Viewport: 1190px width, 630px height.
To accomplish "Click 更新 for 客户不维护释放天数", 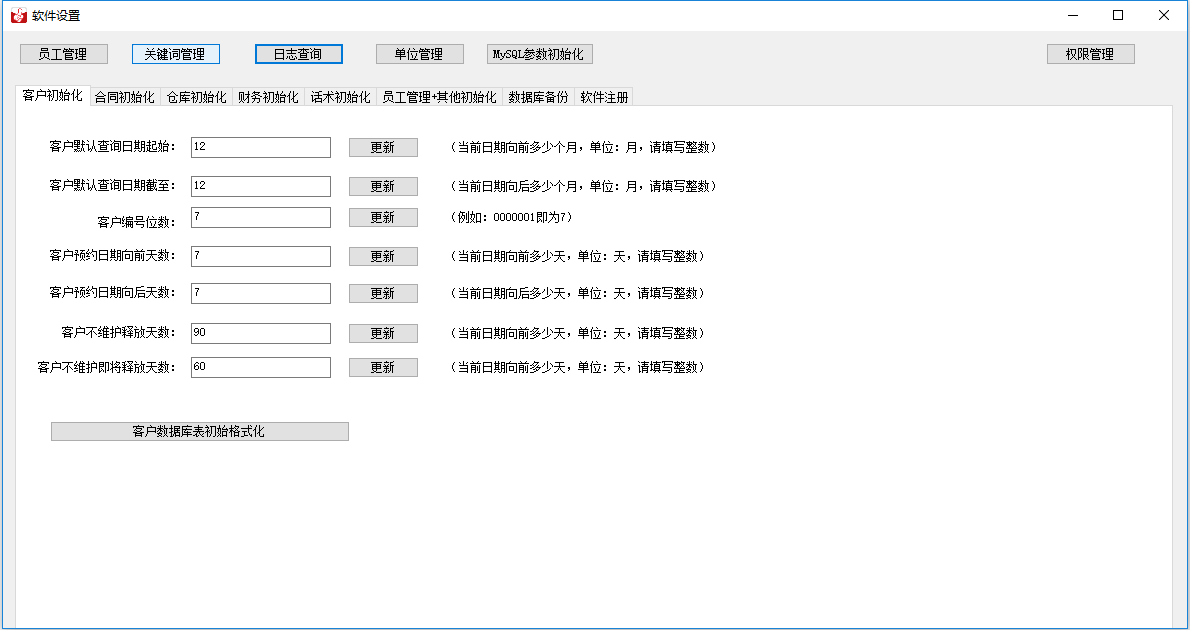I will (383, 333).
